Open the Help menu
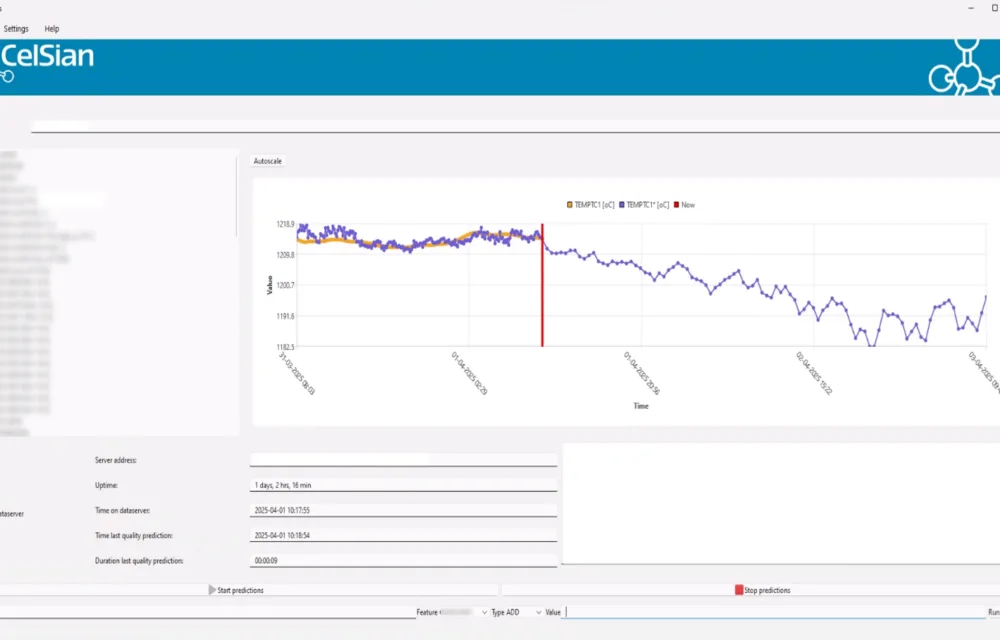 point(52,29)
